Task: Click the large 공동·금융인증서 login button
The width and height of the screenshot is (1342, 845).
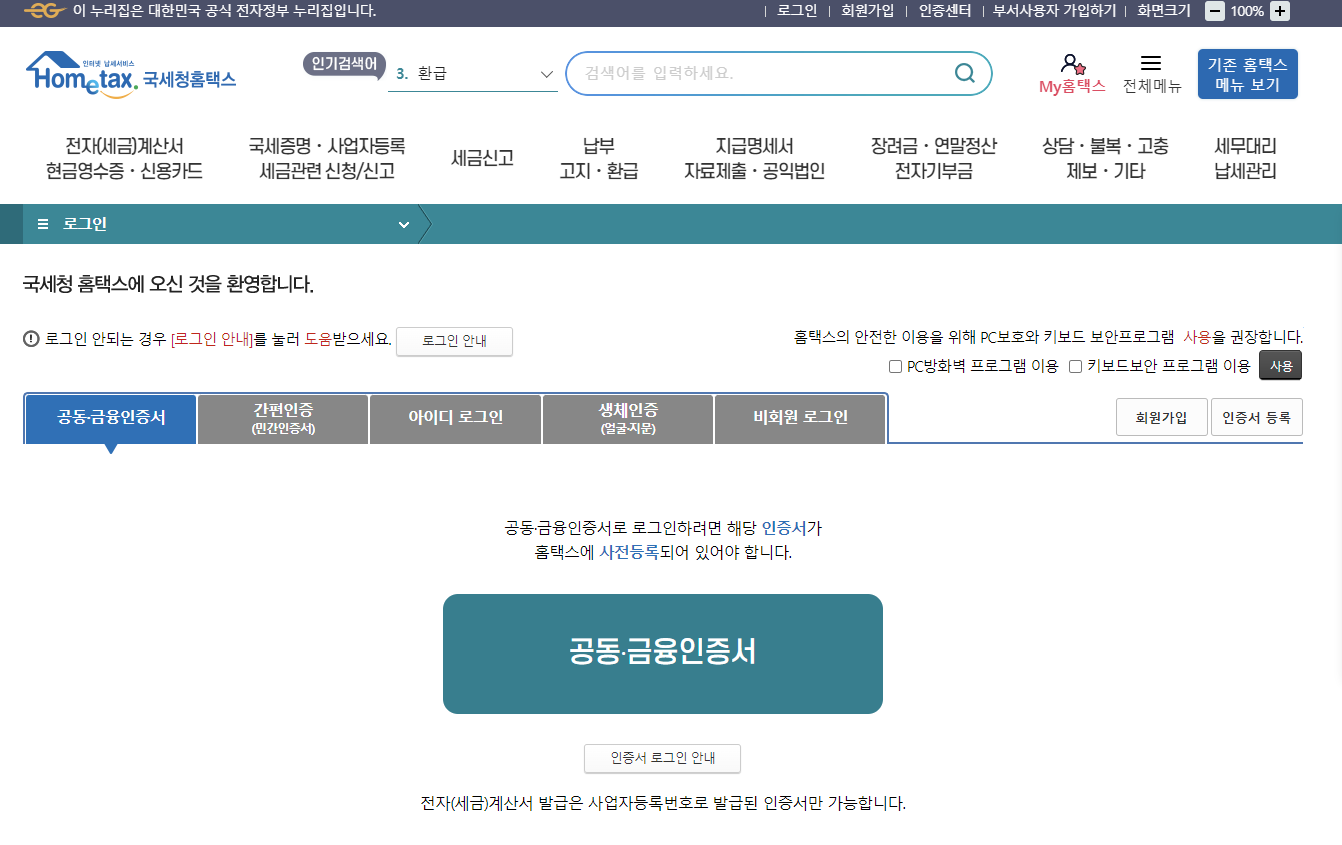Action: [x=662, y=653]
